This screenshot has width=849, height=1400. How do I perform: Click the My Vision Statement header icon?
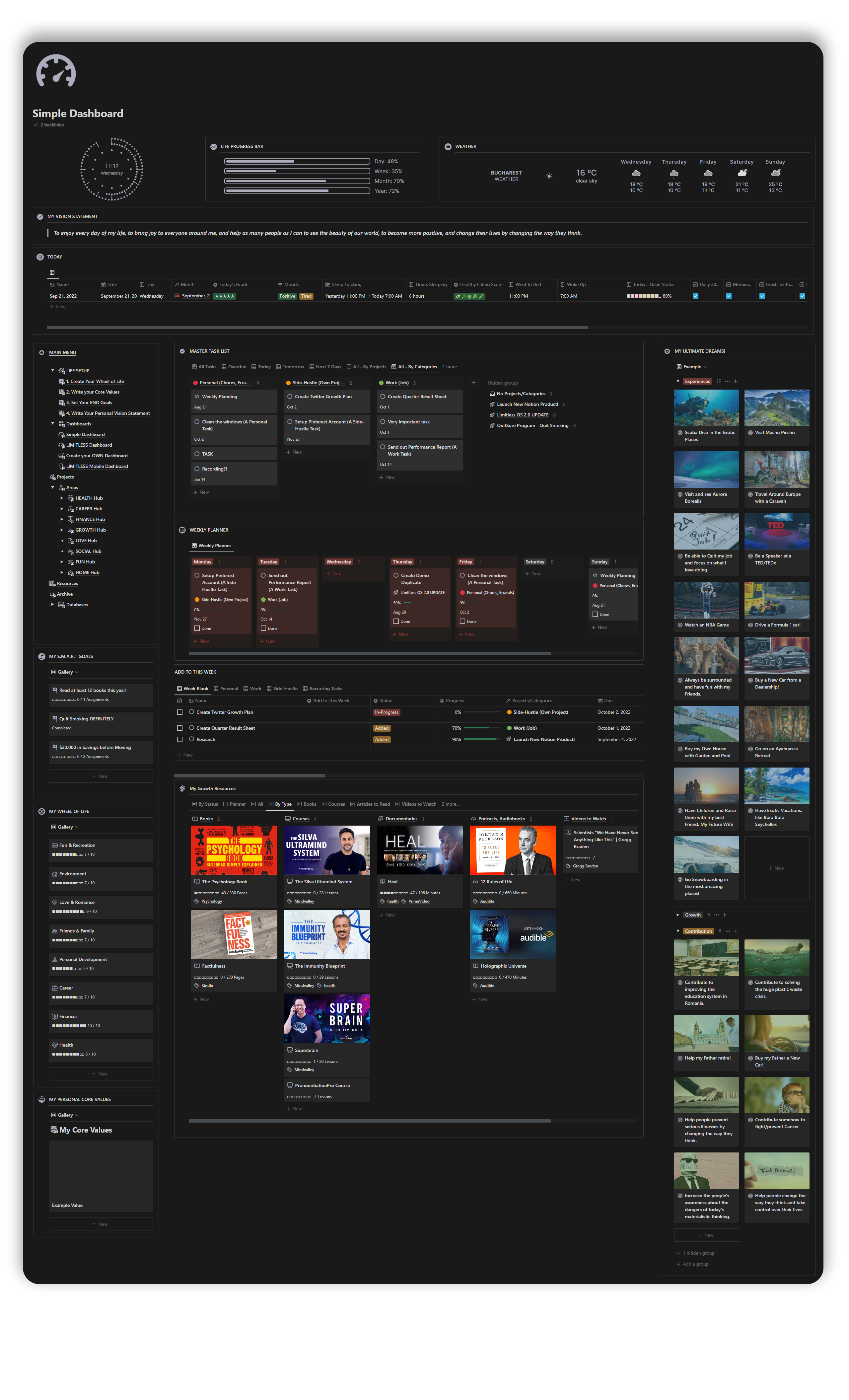(x=40, y=216)
